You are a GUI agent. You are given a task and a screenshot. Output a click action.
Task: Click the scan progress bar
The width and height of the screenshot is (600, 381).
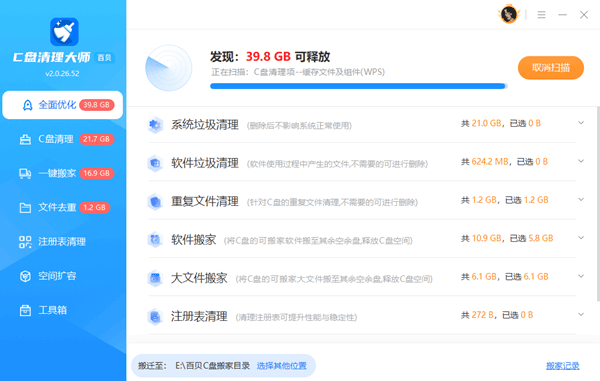click(359, 86)
